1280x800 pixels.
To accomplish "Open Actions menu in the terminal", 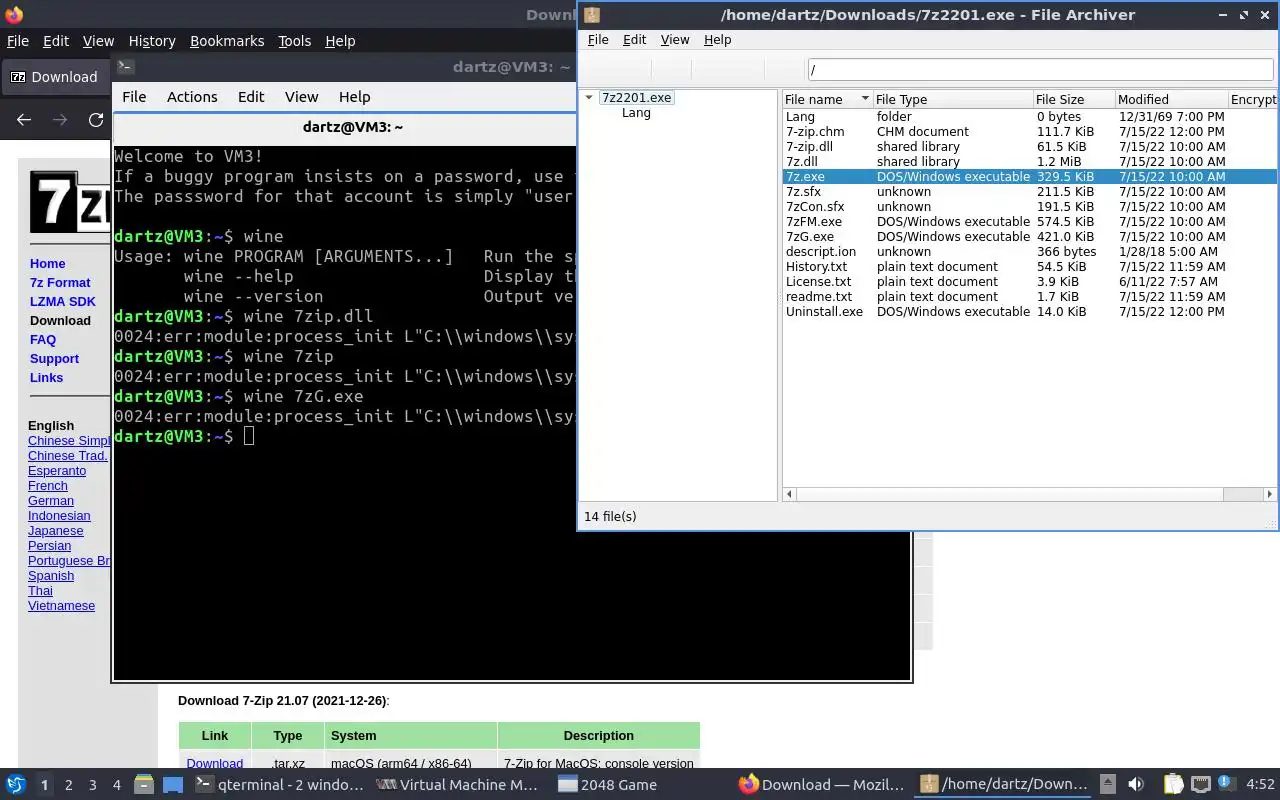I will pos(192,97).
